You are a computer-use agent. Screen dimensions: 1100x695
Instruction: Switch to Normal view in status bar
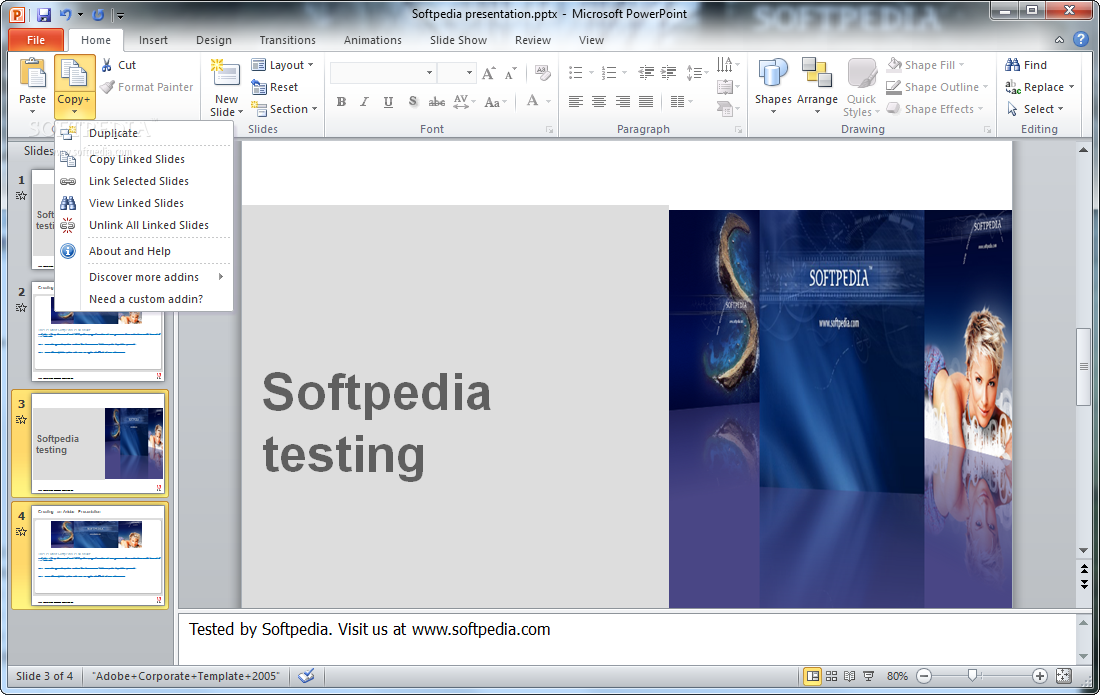812,676
